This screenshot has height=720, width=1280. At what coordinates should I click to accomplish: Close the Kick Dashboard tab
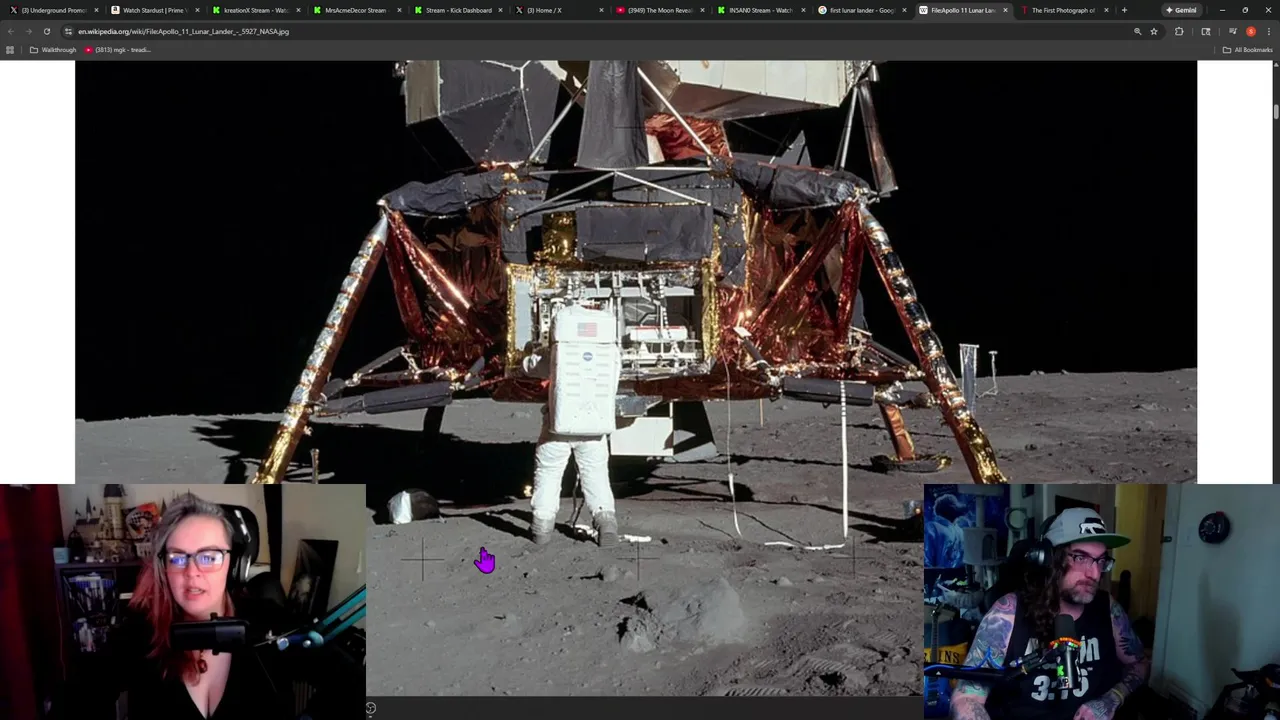click(500, 10)
